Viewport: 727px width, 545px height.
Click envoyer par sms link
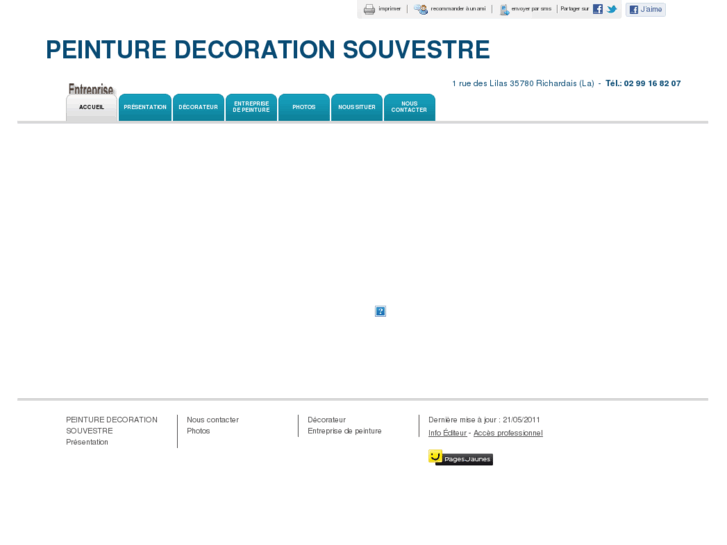[531, 9]
